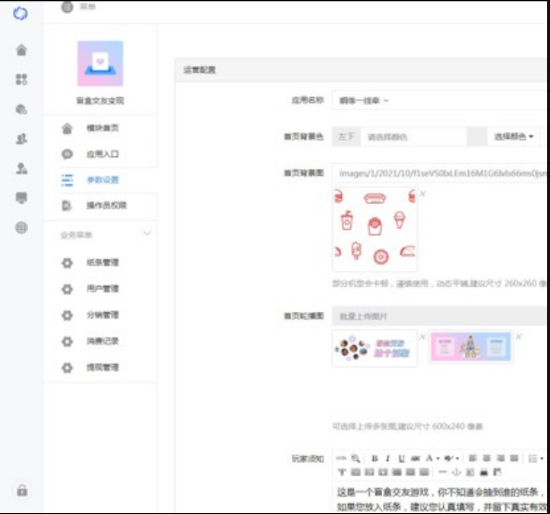550x514 pixels.
Task: Click the highlight color marker icon
Action: (448, 458)
